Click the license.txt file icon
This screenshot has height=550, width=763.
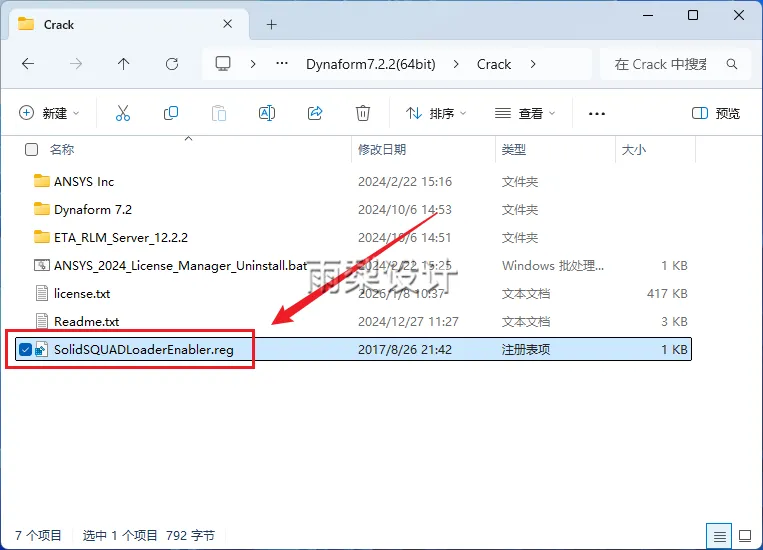[42, 293]
